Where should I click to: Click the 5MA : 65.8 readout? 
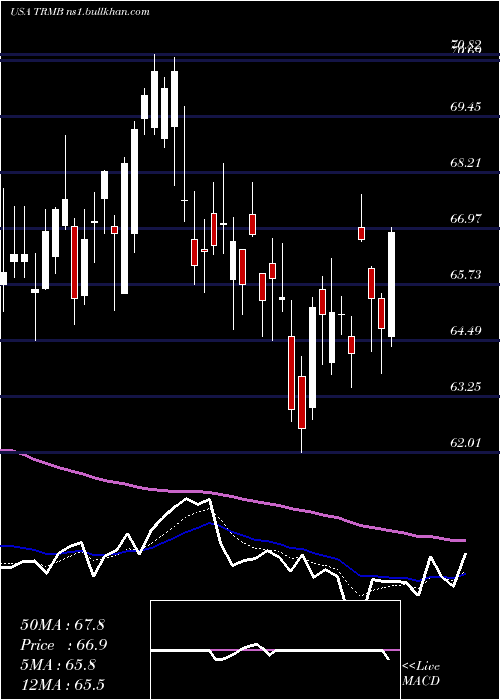[x=58, y=665]
